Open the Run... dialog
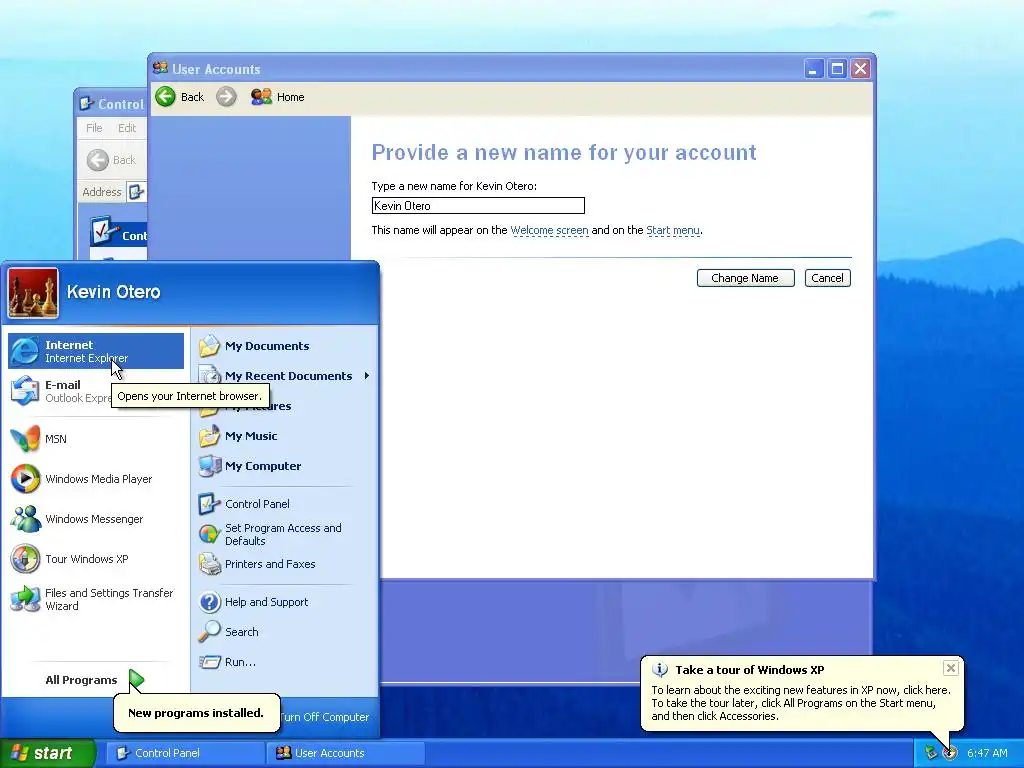This screenshot has width=1024, height=768. [x=285, y=662]
